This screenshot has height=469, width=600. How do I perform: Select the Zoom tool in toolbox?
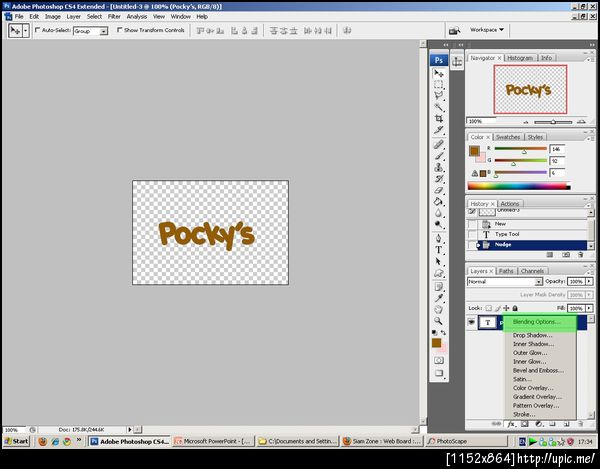click(x=439, y=321)
